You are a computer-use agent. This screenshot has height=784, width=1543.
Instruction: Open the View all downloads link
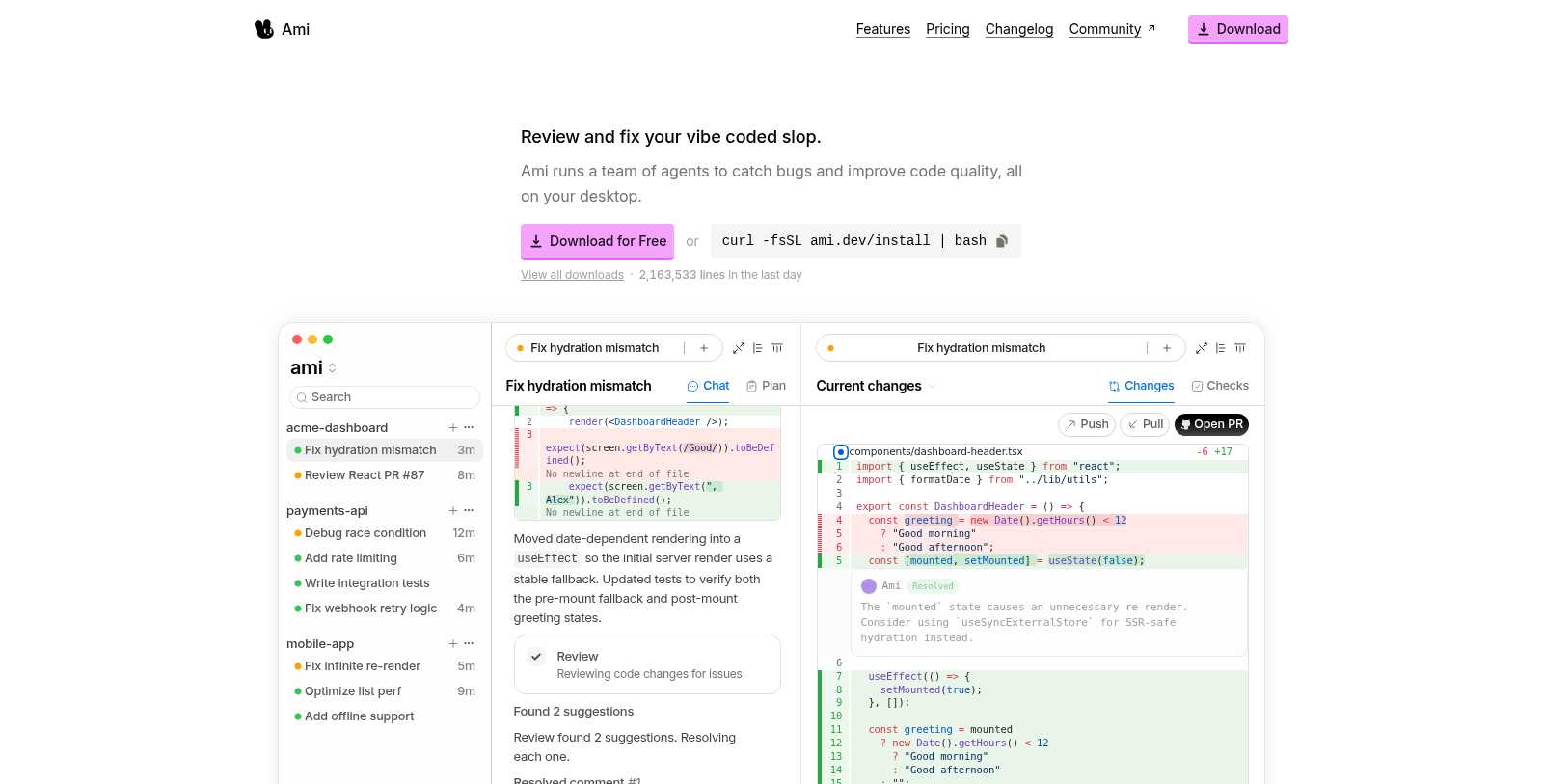[572, 275]
